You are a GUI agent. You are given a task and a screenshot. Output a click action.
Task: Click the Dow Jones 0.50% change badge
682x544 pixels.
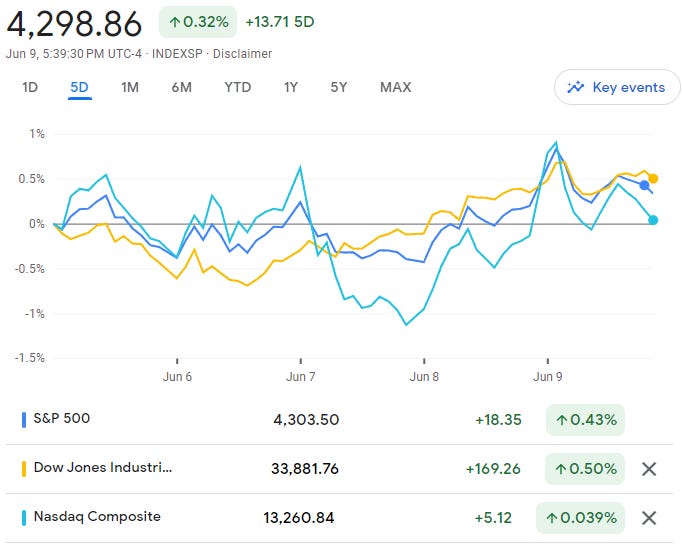(x=585, y=469)
